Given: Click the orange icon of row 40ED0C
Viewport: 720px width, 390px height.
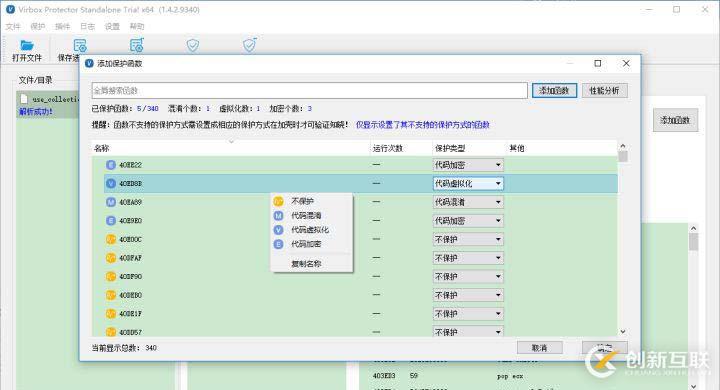Looking at the screenshot, I should click(111, 239).
